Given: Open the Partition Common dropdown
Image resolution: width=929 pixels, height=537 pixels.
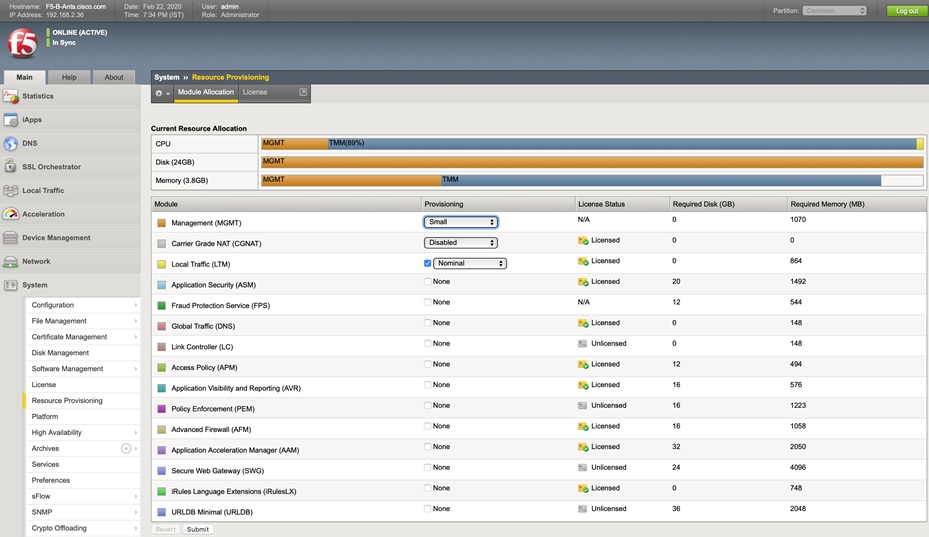Looking at the screenshot, I should coord(835,11).
